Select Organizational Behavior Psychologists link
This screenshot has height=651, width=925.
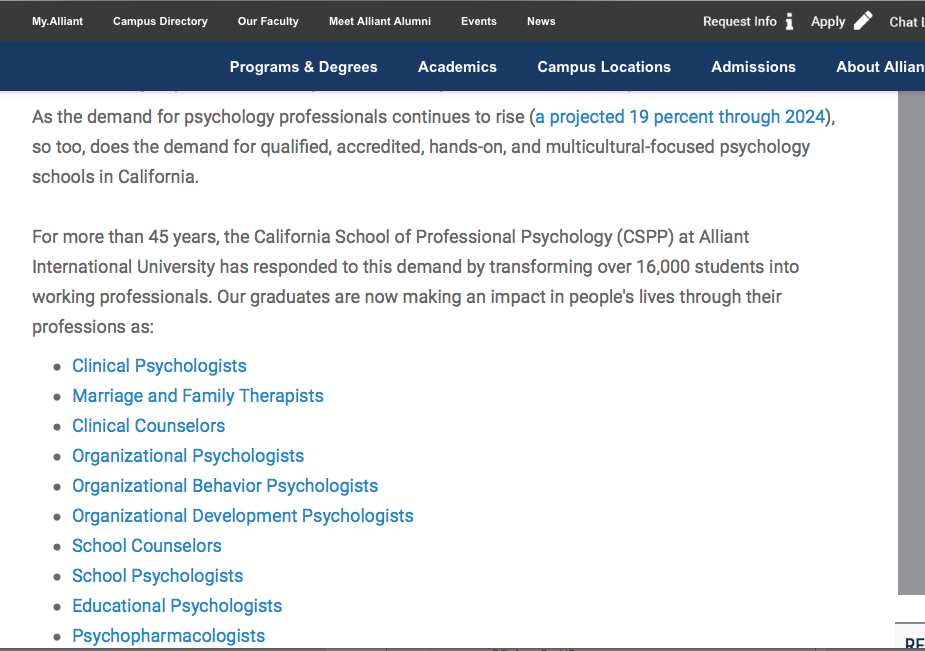tap(225, 486)
